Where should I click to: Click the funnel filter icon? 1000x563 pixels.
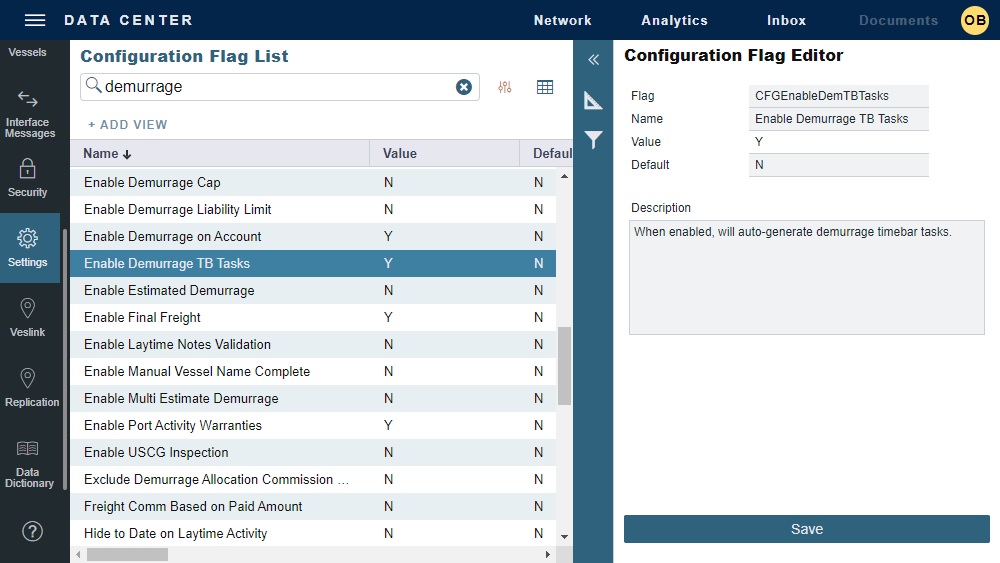click(593, 140)
